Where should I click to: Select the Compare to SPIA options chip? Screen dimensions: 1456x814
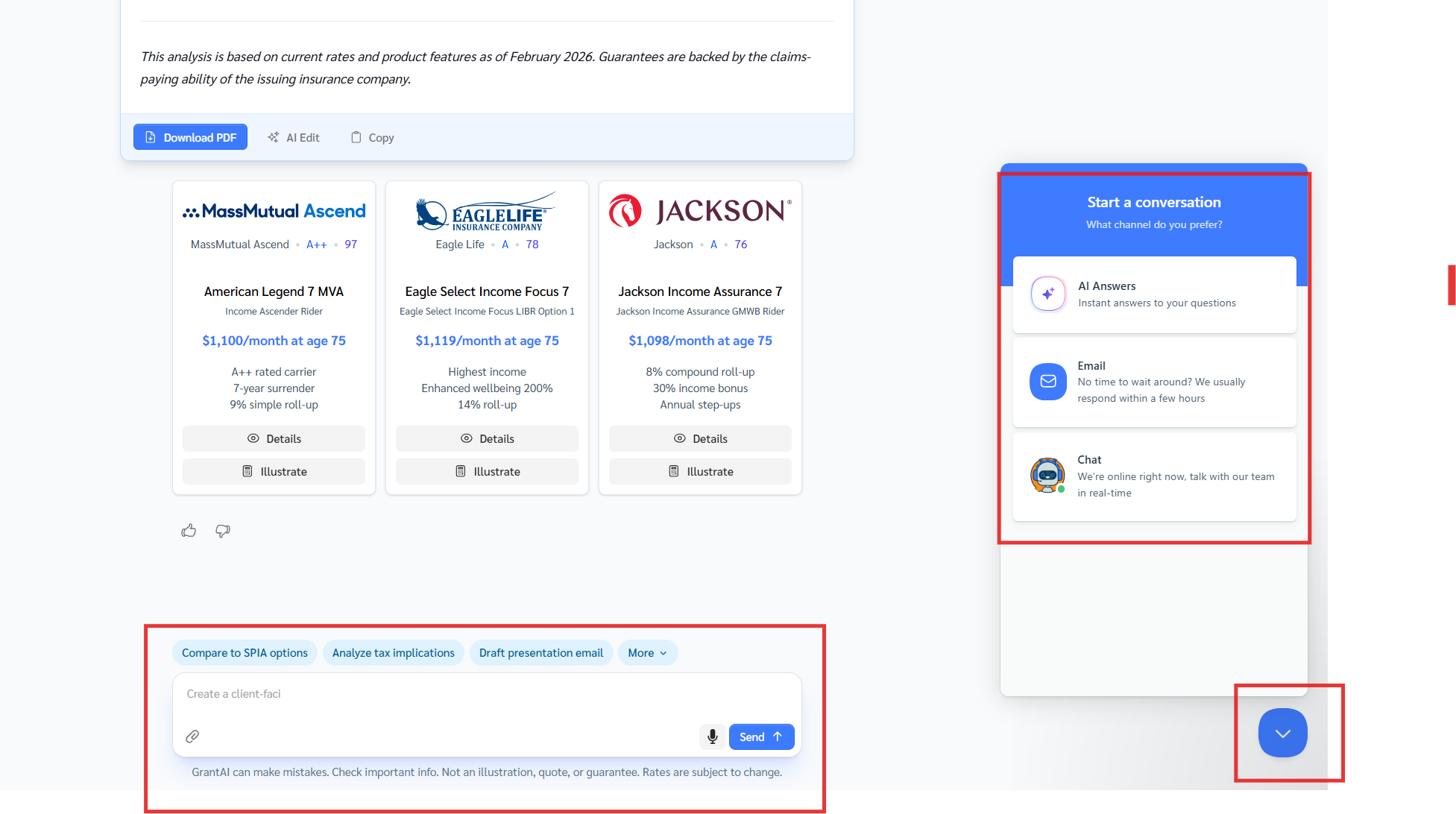(x=245, y=653)
